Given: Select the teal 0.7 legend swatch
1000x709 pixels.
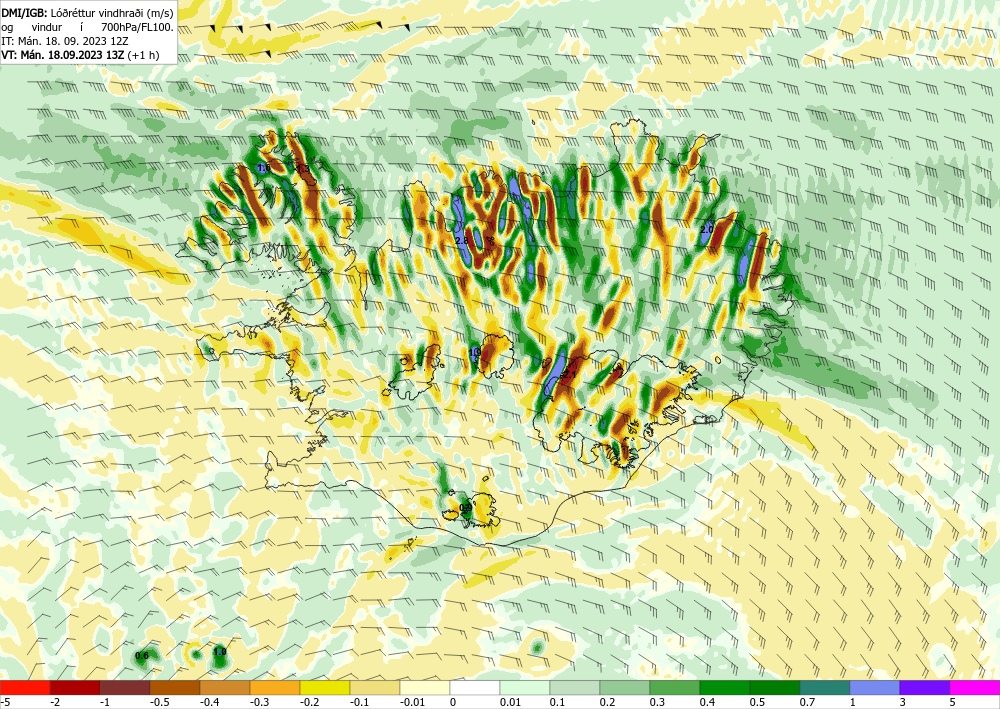Looking at the screenshot, I should coord(825,688).
